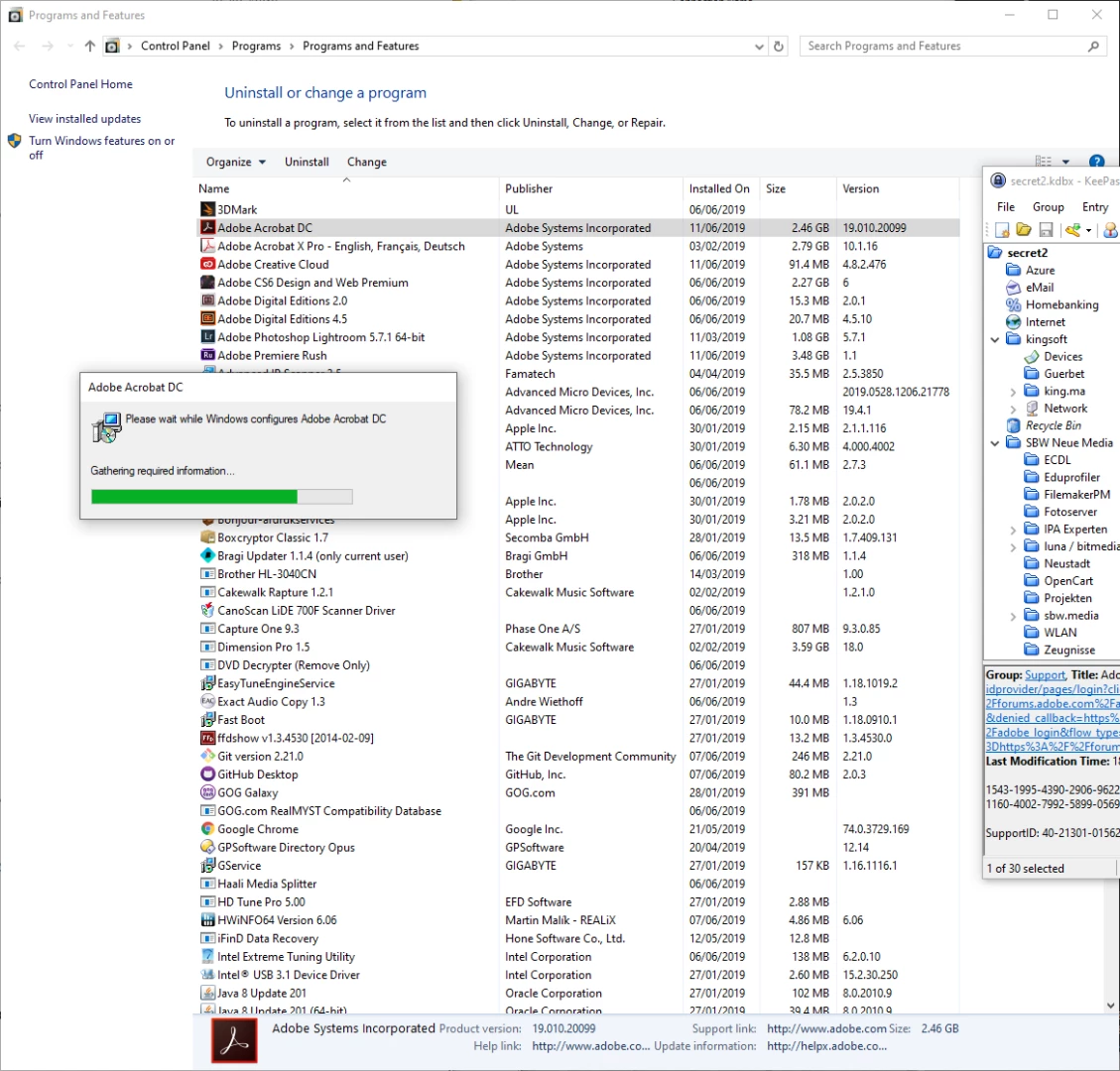Open the File menu in KeePass
The width and height of the screenshot is (1120, 1071).
tap(1006, 207)
